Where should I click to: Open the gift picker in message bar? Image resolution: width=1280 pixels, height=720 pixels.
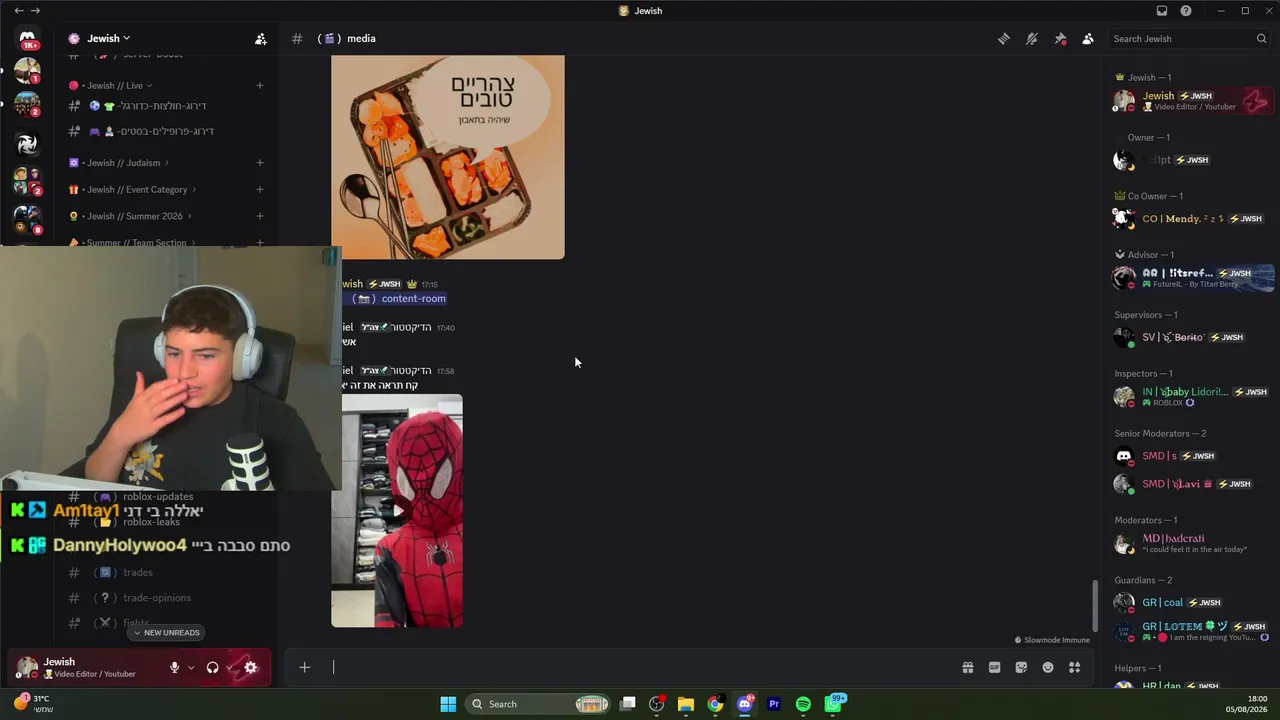(968, 668)
